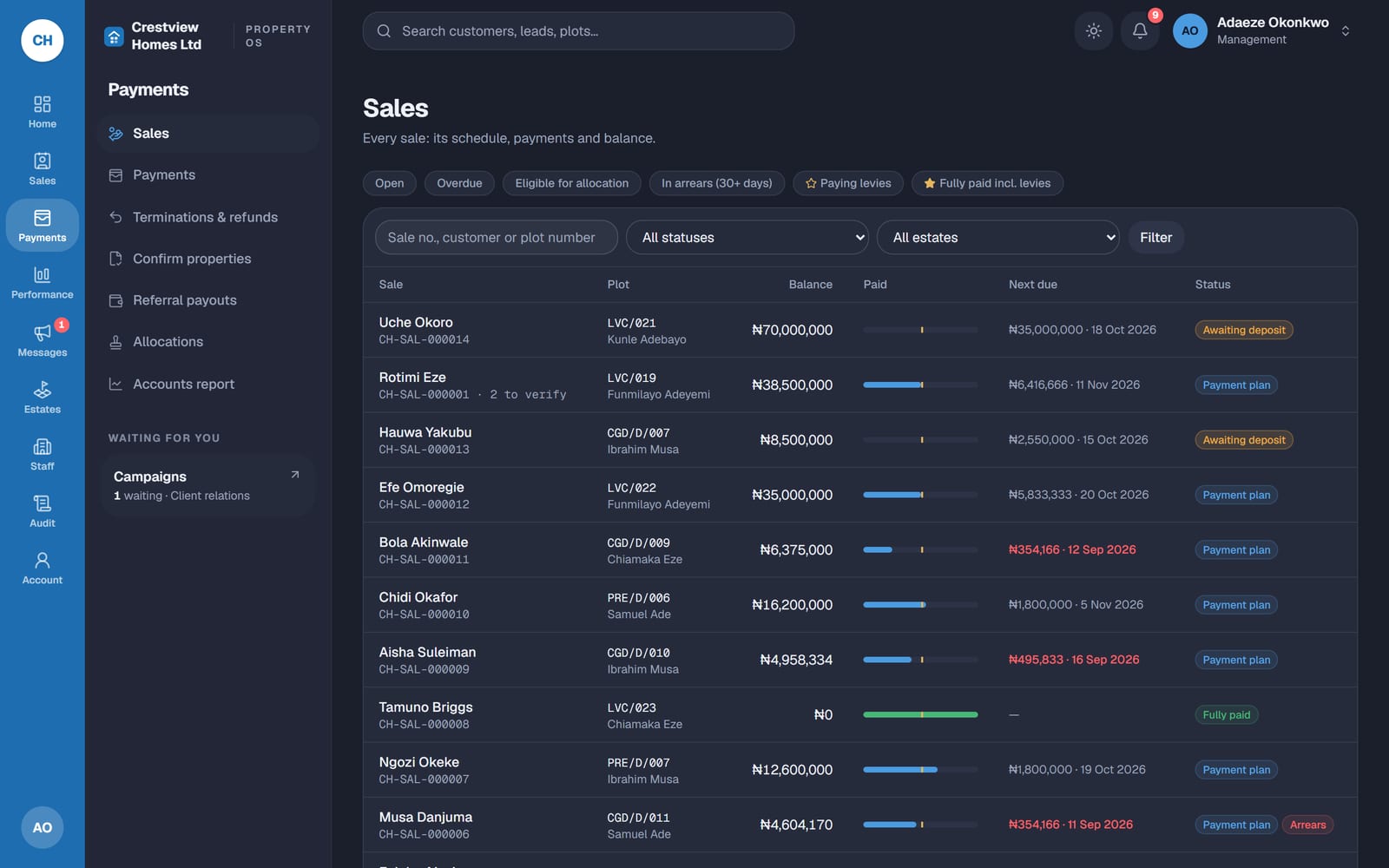Click the CH company logo circle
This screenshot has height=868, width=1389.
point(43,40)
